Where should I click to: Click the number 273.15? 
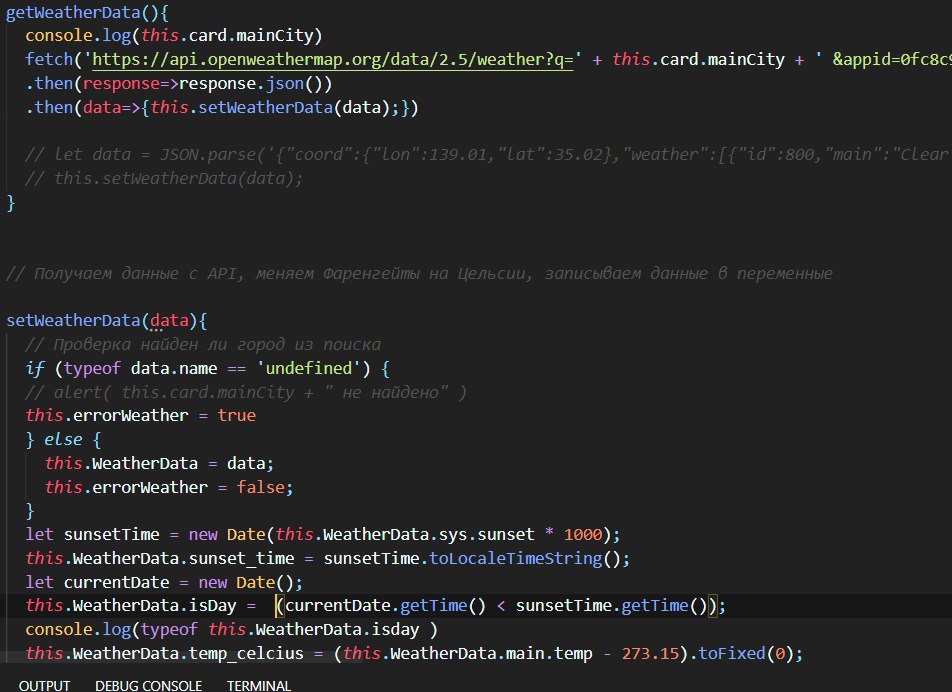tap(650, 654)
